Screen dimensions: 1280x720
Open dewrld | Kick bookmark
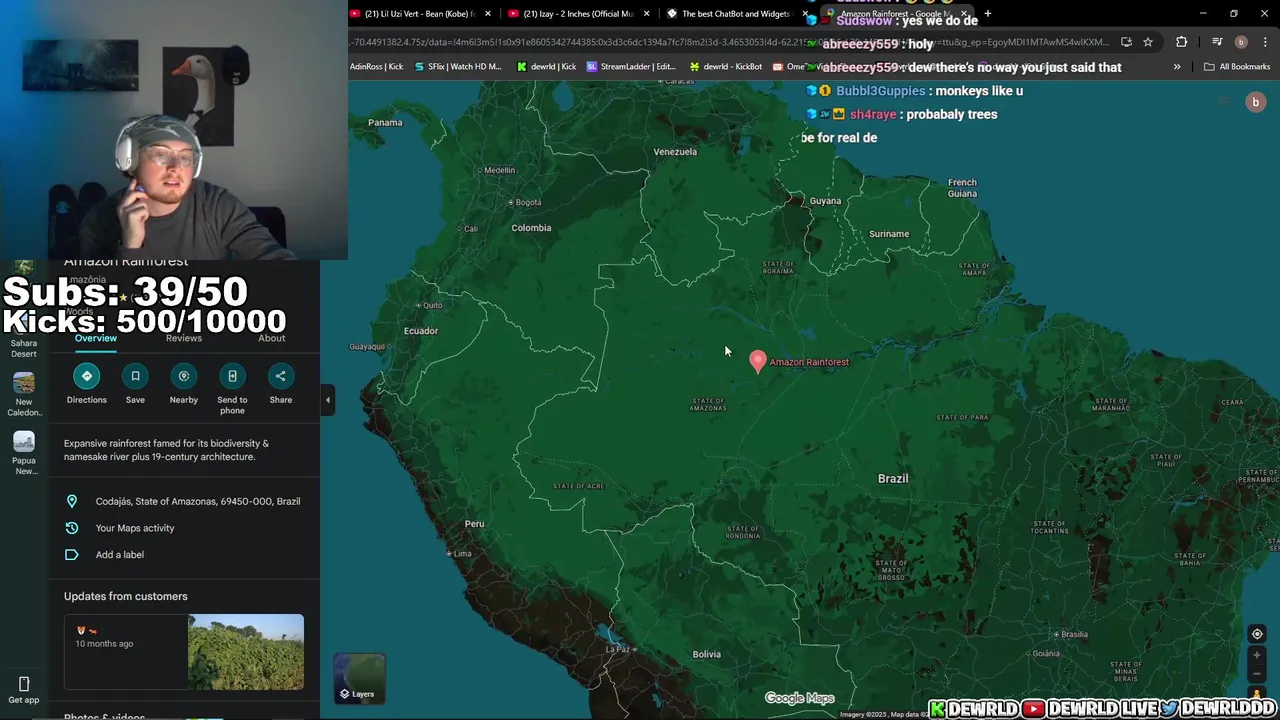(x=547, y=67)
